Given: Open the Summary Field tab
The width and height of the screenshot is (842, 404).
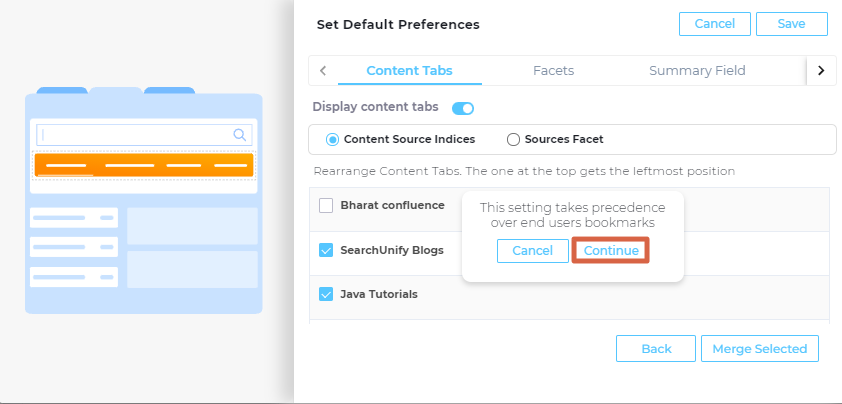Looking at the screenshot, I should (697, 71).
